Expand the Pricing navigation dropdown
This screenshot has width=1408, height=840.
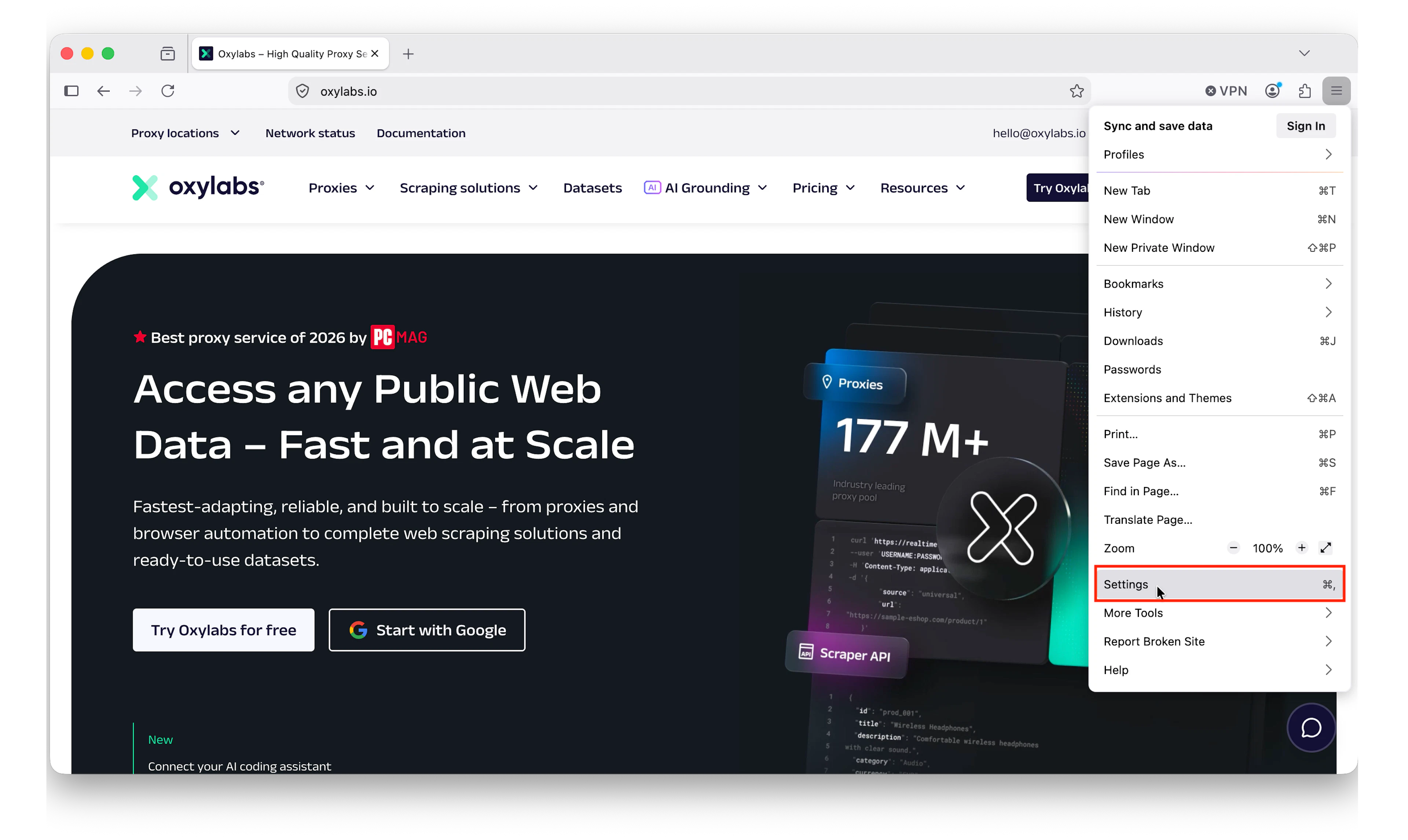point(823,187)
